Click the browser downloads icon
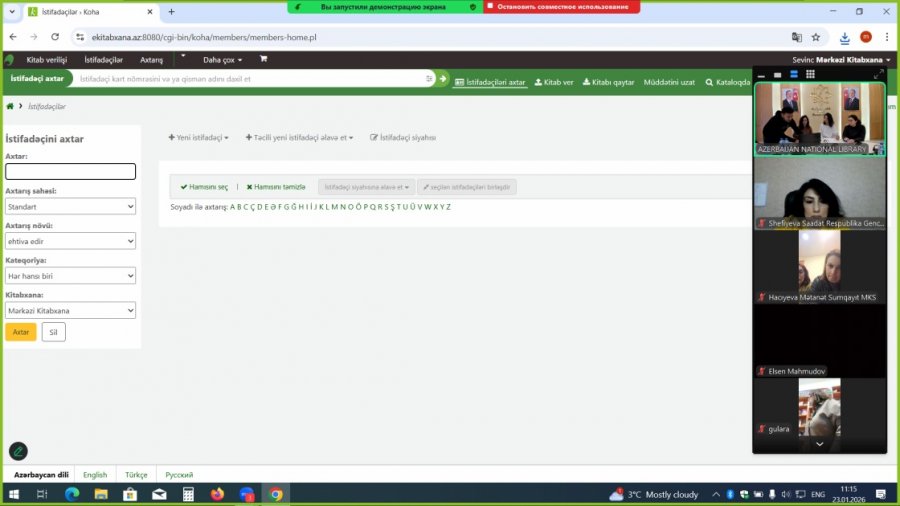Viewport: 900px width, 506px height. coord(845,37)
